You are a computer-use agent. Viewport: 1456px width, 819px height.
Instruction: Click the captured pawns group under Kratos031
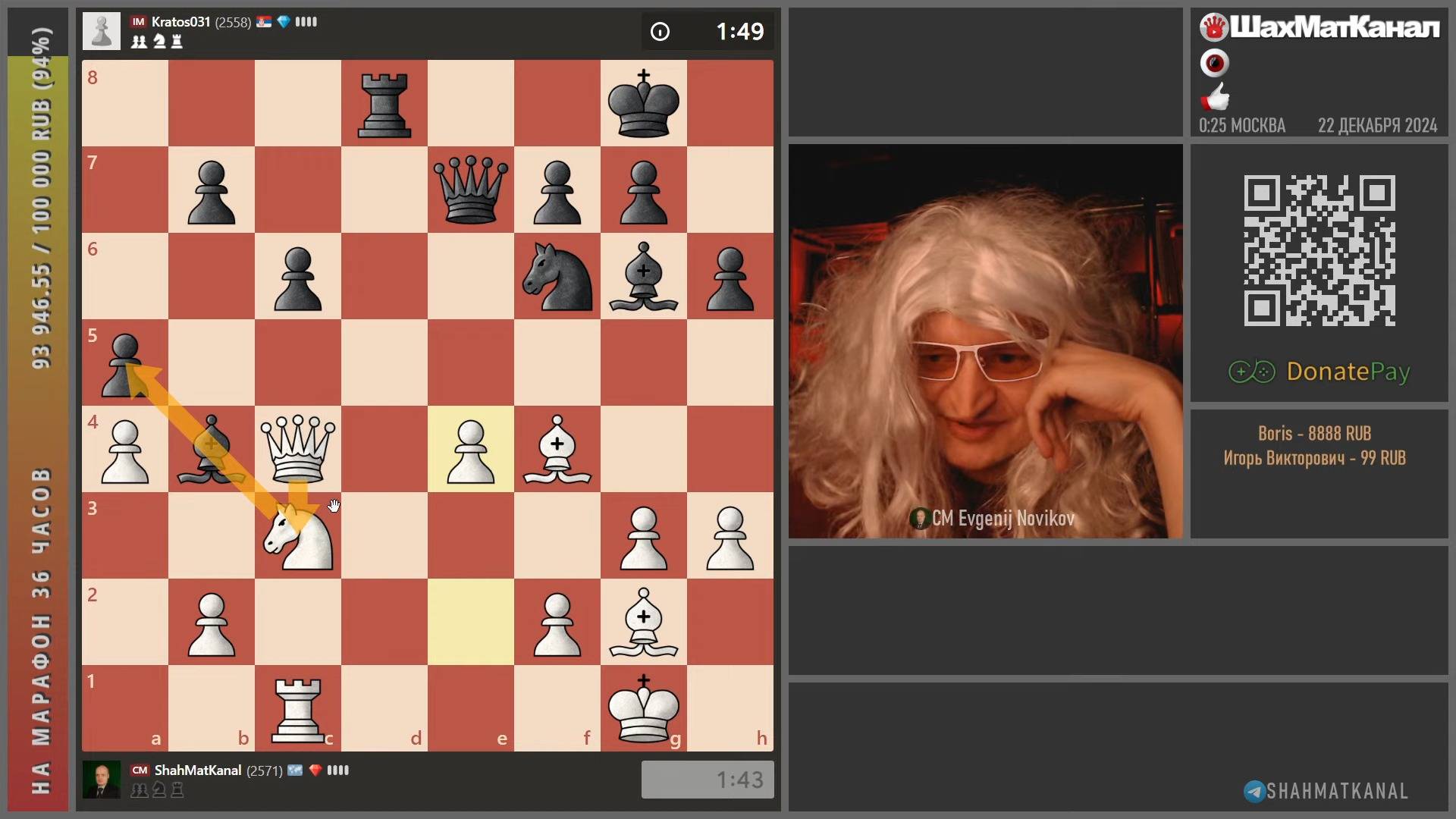(139, 42)
